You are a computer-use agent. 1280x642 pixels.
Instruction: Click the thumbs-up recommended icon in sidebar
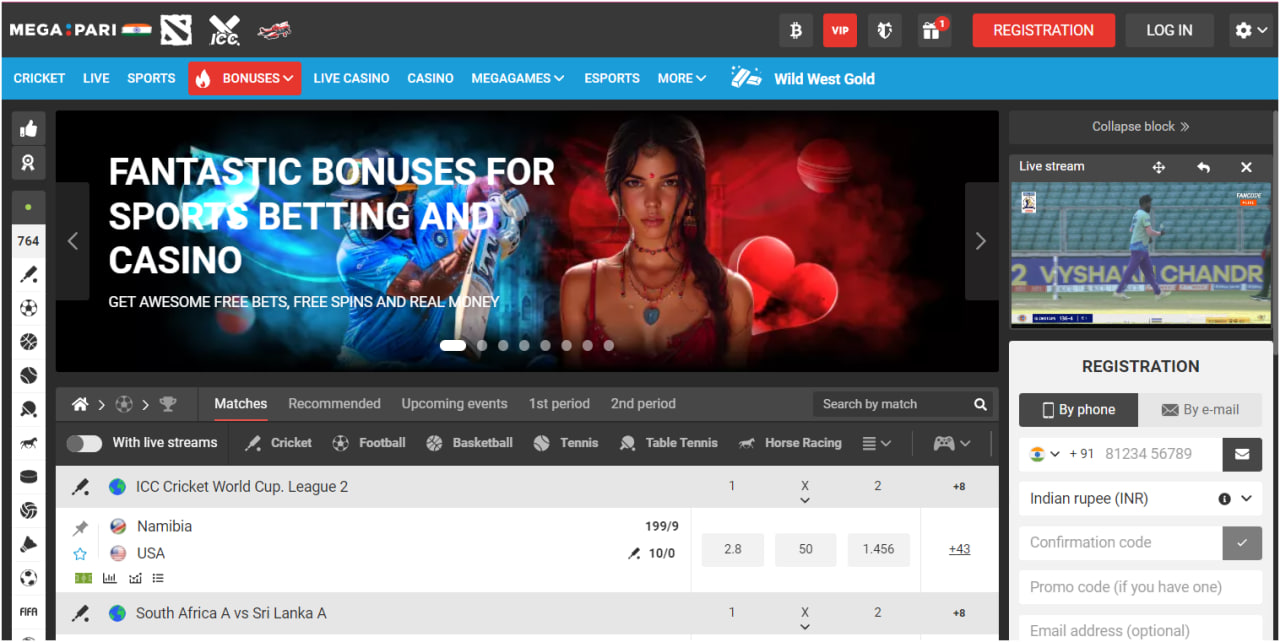pos(28,128)
